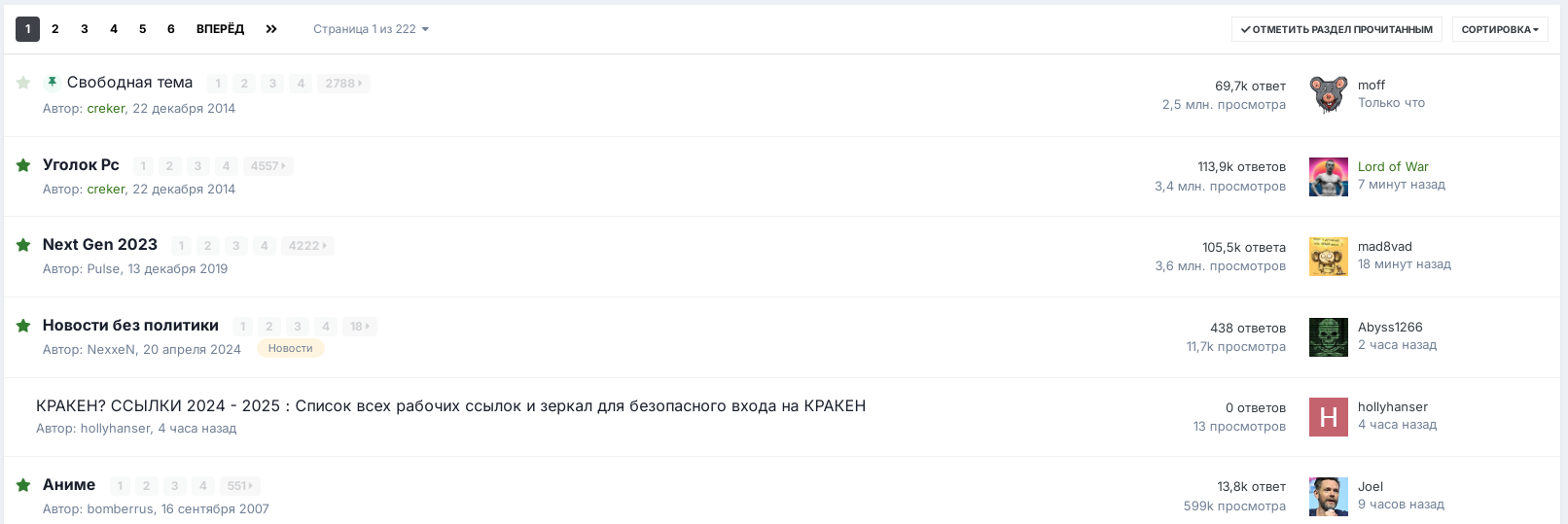Open hollyhanser's letter H avatar
1568x524 pixels.
coord(1328,417)
